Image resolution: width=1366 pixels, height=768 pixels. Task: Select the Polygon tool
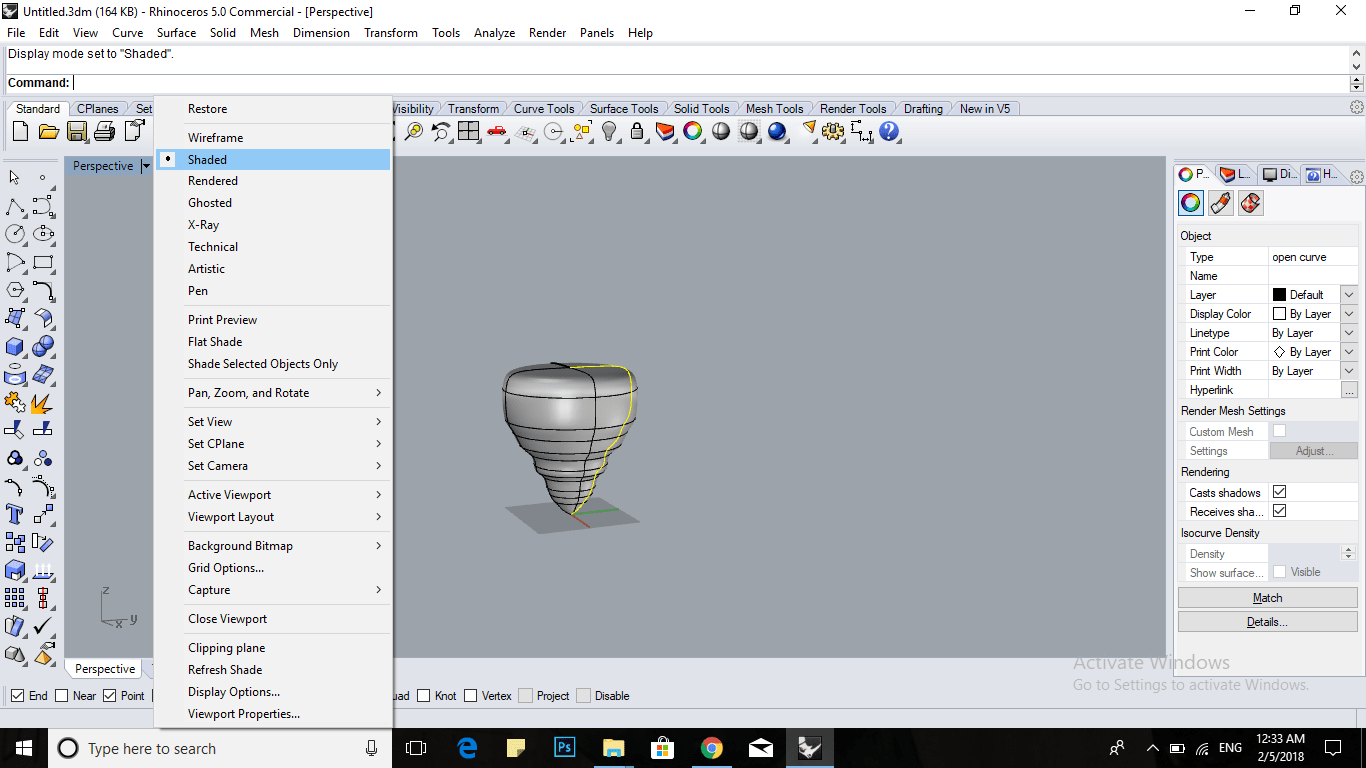click(x=15, y=291)
